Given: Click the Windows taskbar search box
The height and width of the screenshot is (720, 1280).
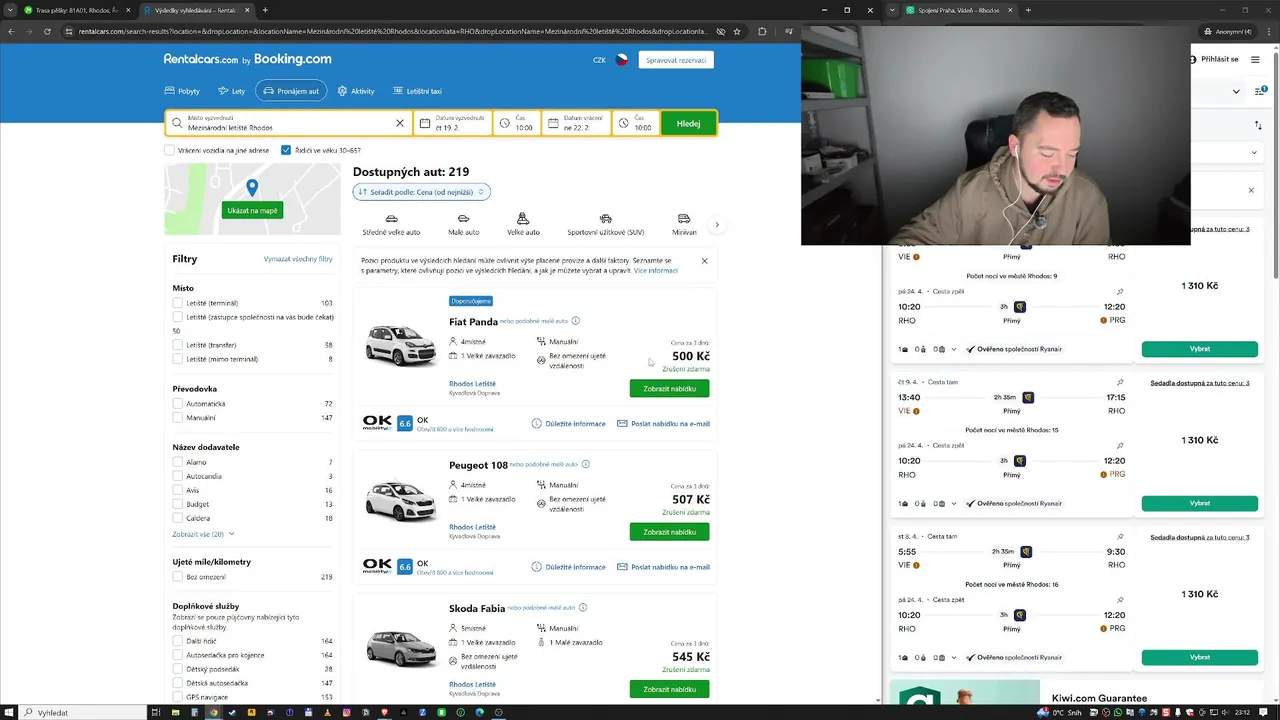Looking at the screenshot, I should (83, 712).
